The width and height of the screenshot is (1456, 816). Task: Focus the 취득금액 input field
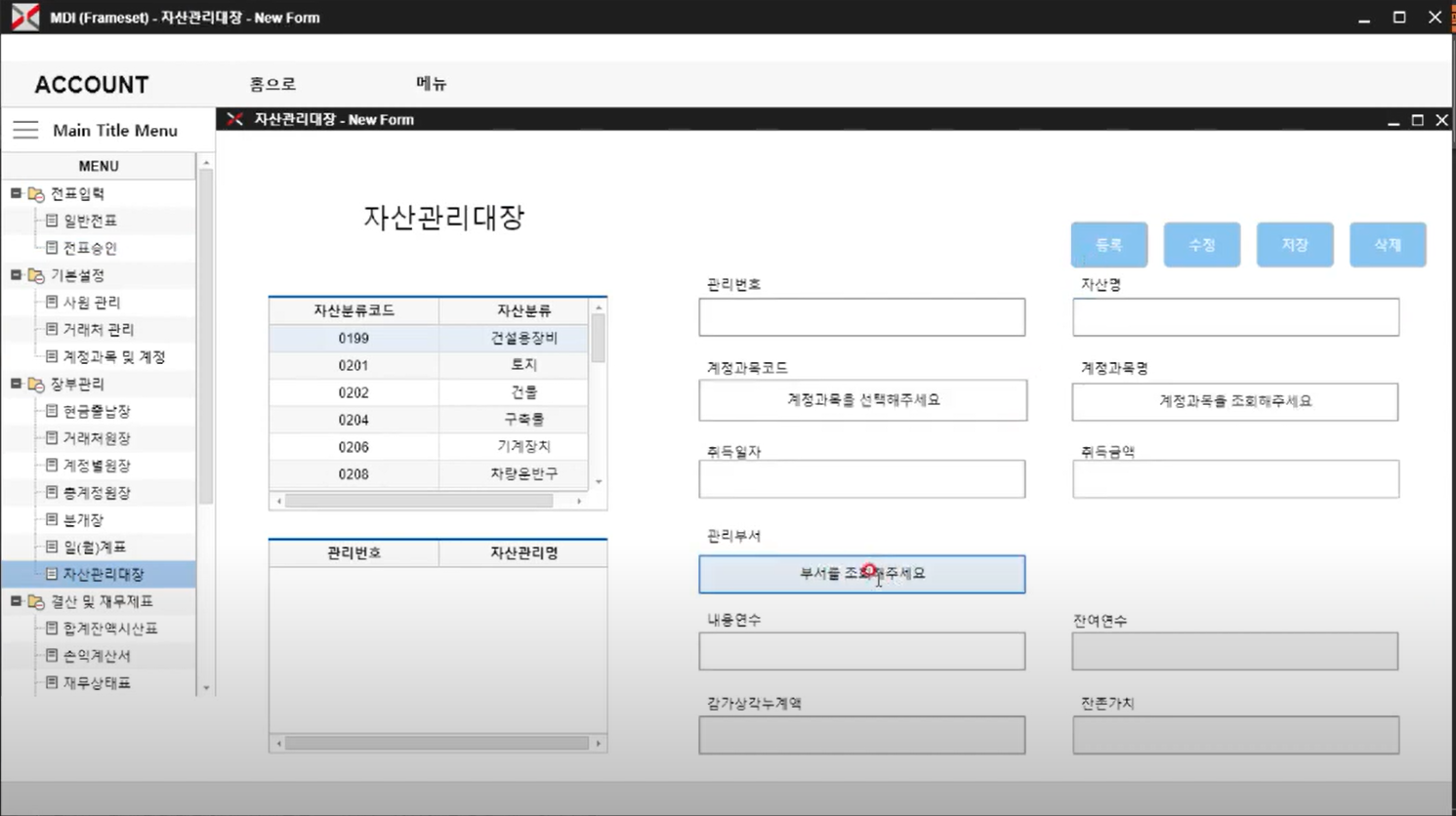pyautogui.click(x=1235, y=479)
